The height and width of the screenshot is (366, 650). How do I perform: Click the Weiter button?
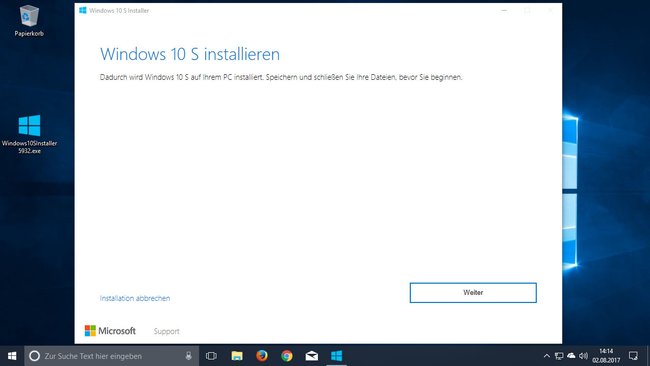473,293
